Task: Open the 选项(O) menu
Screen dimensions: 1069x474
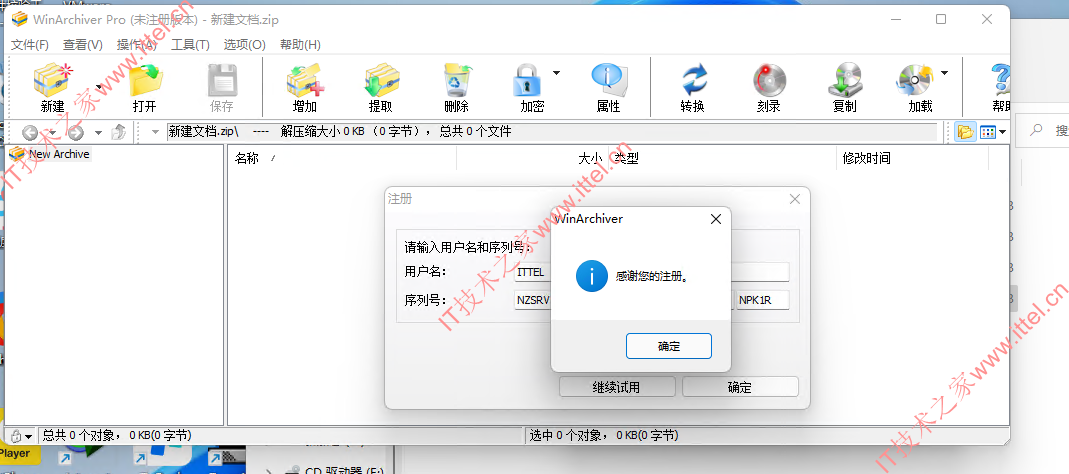Action: point(245,44)
